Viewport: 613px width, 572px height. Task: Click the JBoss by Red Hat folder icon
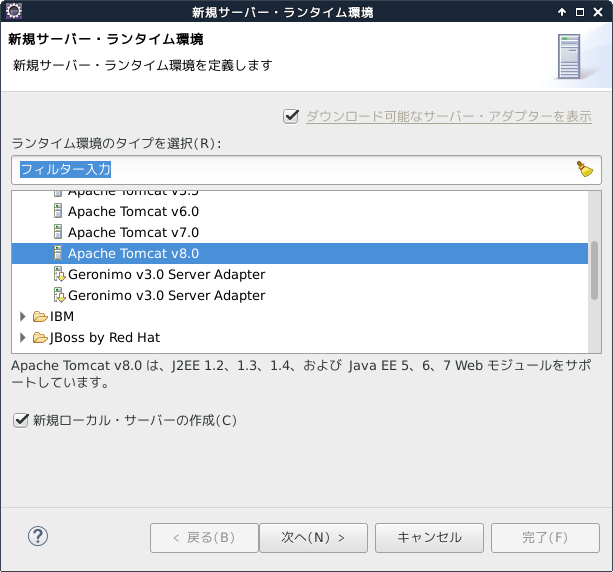click(x=40, y=337)
